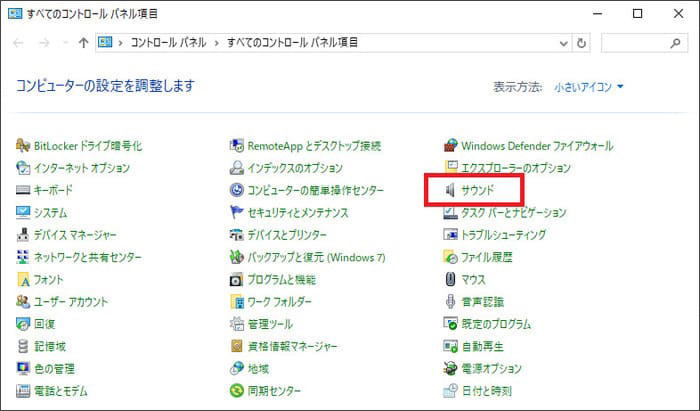Click すべてのコントロール パネル項目 breadcrumb

point(292,43)
